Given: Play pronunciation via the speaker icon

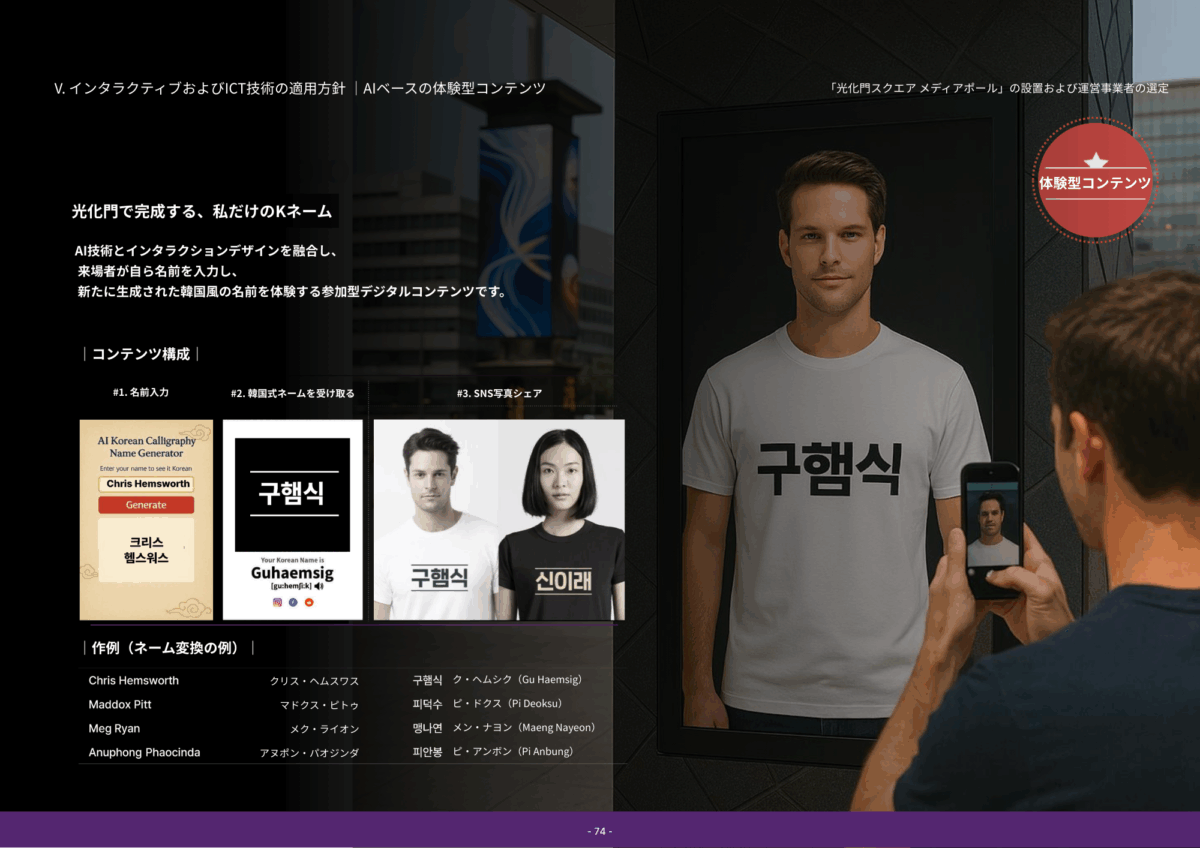Looking at the screenshot, I should click(x=319, y=586).
